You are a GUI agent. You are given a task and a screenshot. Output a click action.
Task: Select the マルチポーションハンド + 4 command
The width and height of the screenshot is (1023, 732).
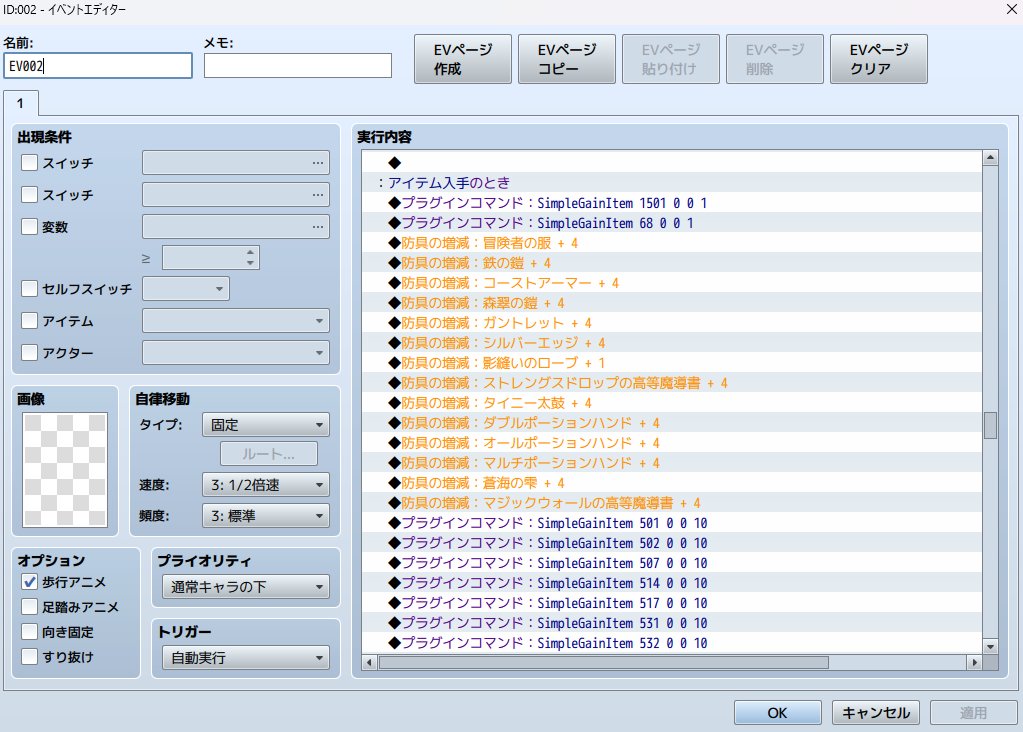coord(671,463)
